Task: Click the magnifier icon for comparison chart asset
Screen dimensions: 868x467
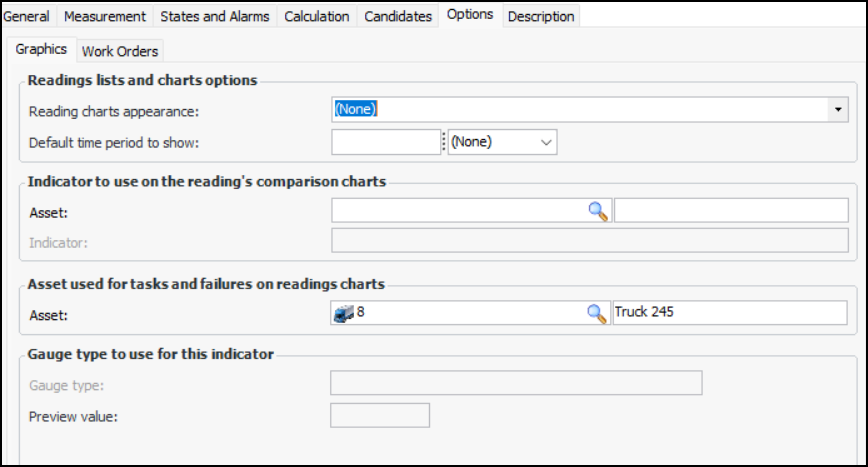Action: [597, 211]
